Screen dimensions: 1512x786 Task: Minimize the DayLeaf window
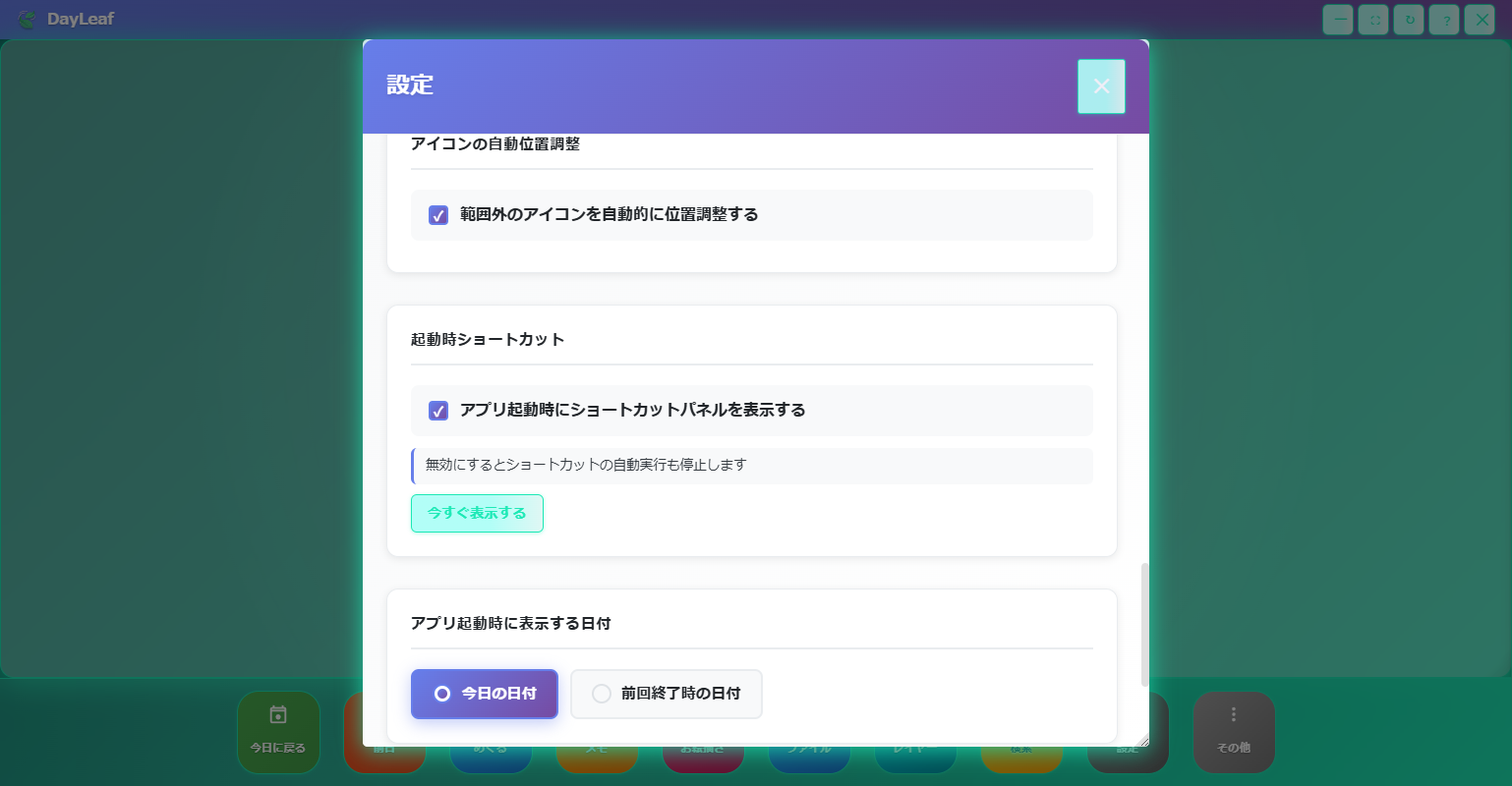[1338, 20]
